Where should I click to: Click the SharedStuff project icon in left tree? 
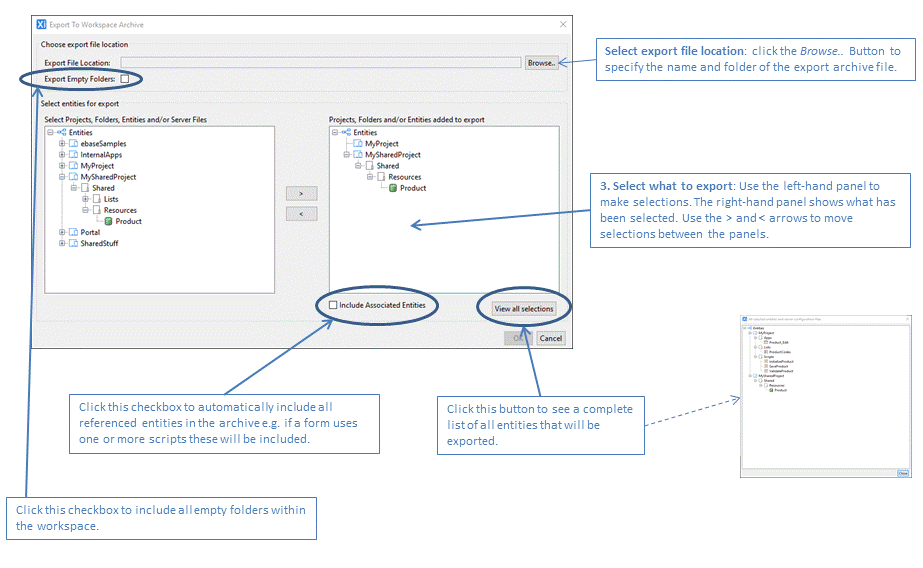[73, 243]
